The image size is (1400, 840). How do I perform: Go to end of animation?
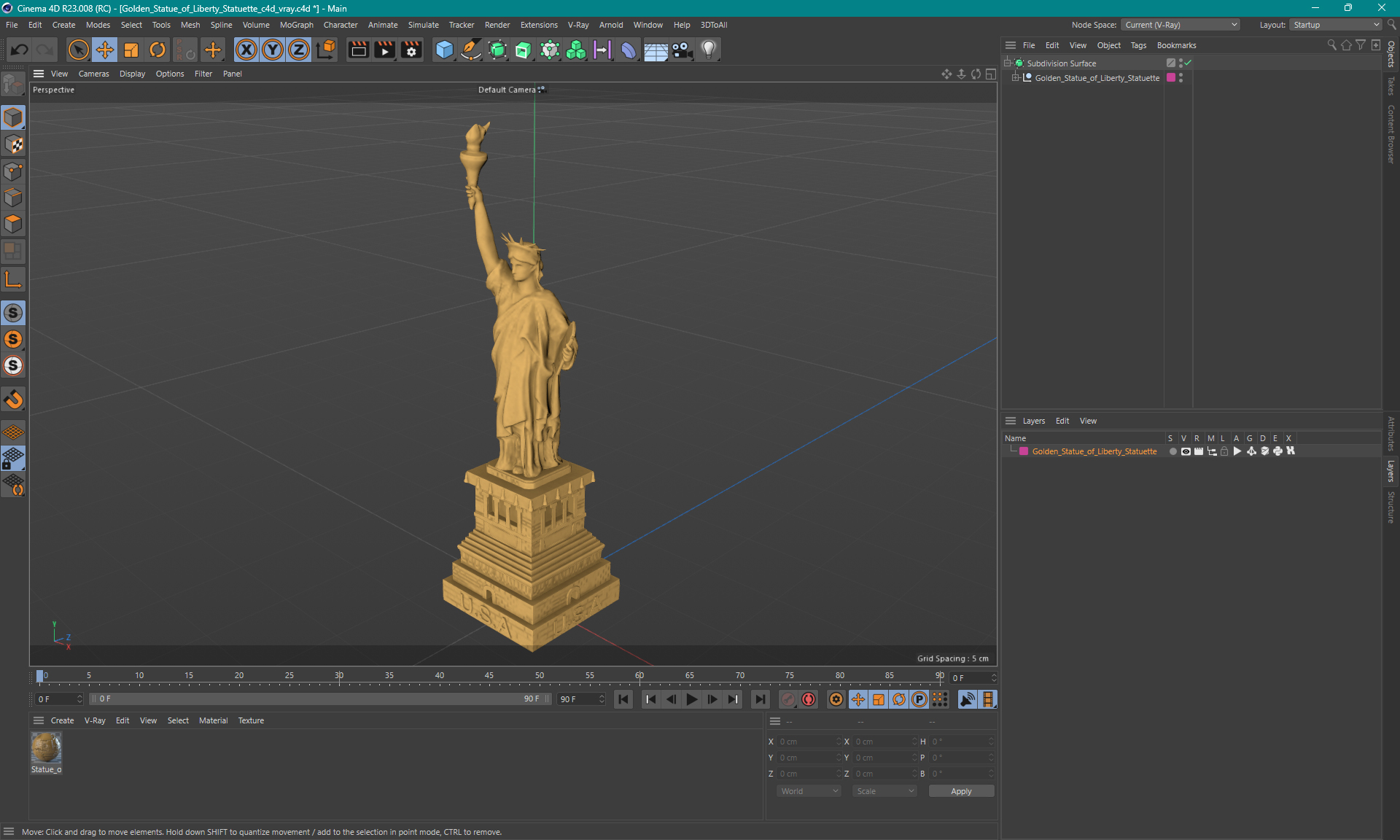point(760,699)
